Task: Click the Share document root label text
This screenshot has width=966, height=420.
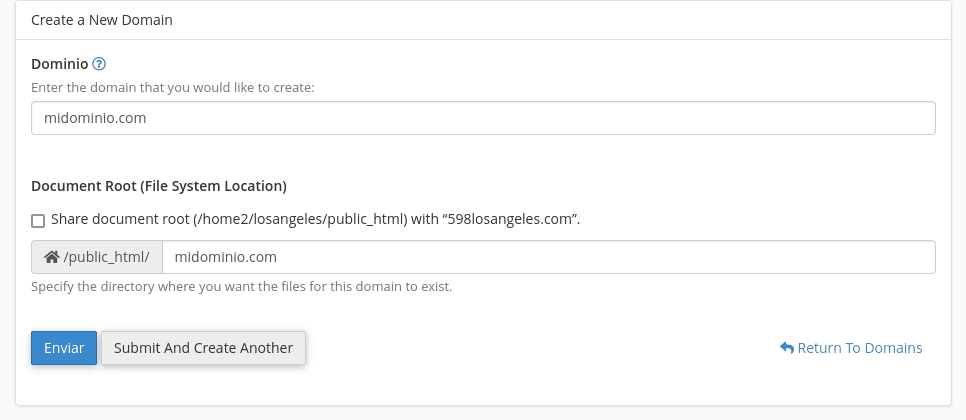Action: 315,219
